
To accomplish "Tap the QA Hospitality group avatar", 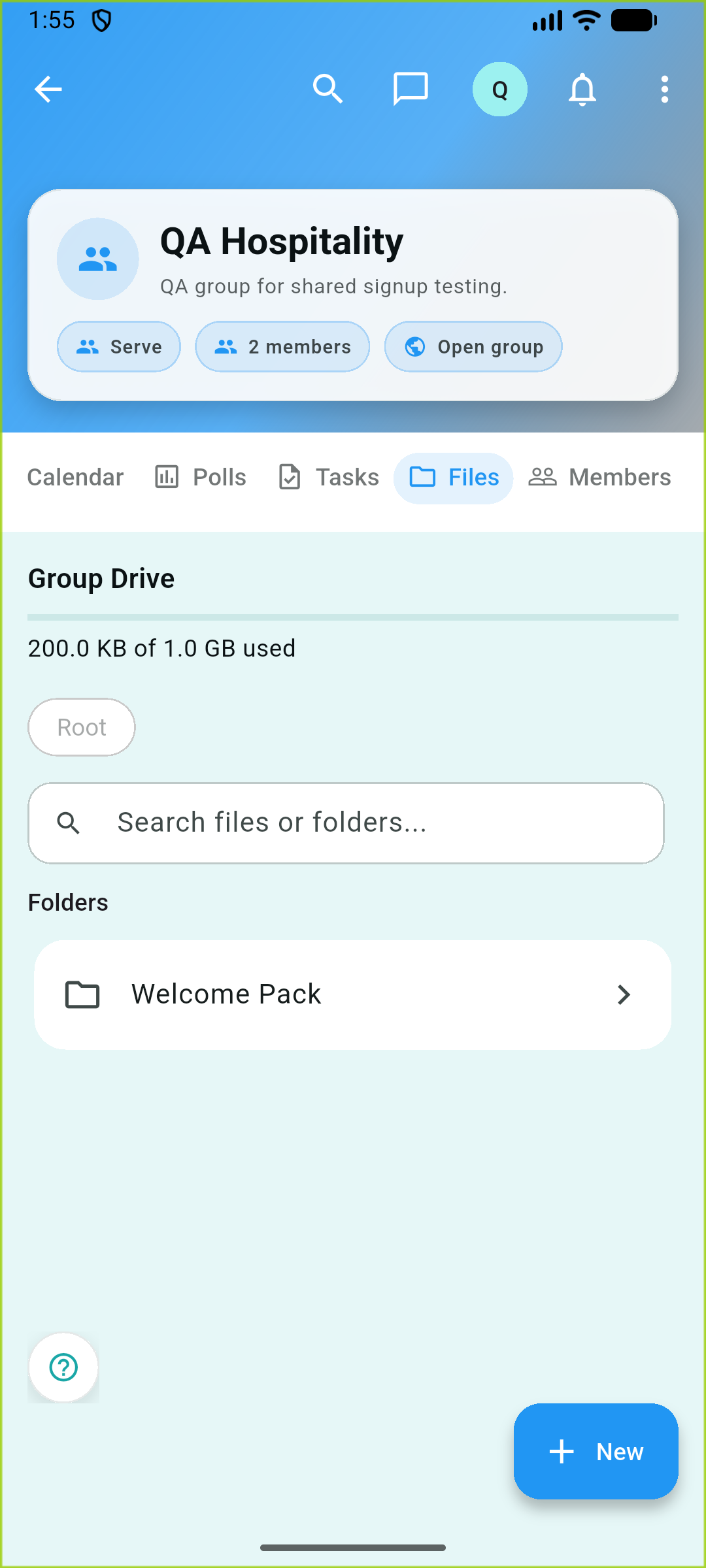I will (98, 259).
